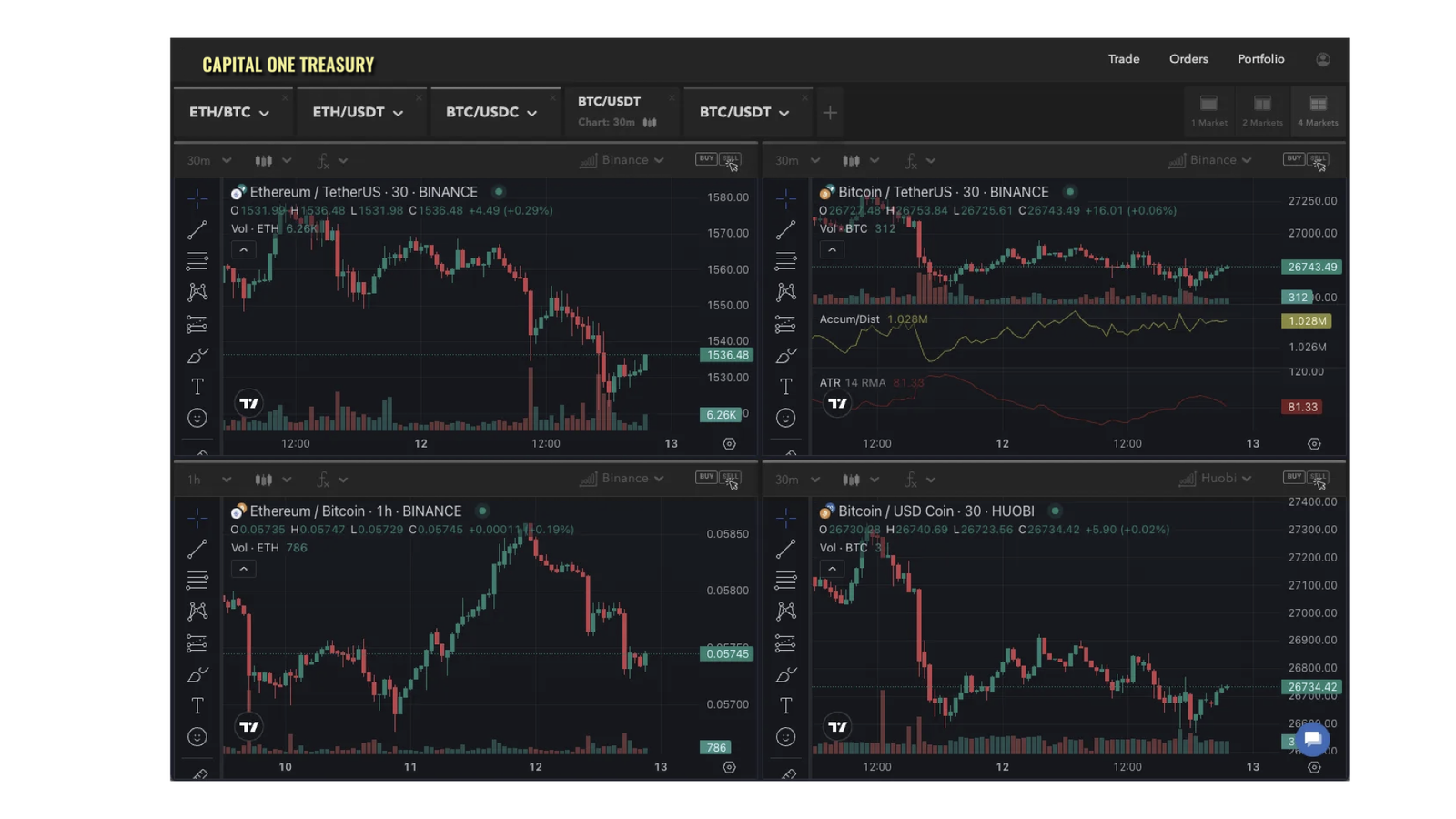Image resolution: width=1456 pixels, height=819 pixels.
Task: Open indicators fx menu in Bitcoin/TetherUS chart toolbar
Action: [x=919, y=161]
